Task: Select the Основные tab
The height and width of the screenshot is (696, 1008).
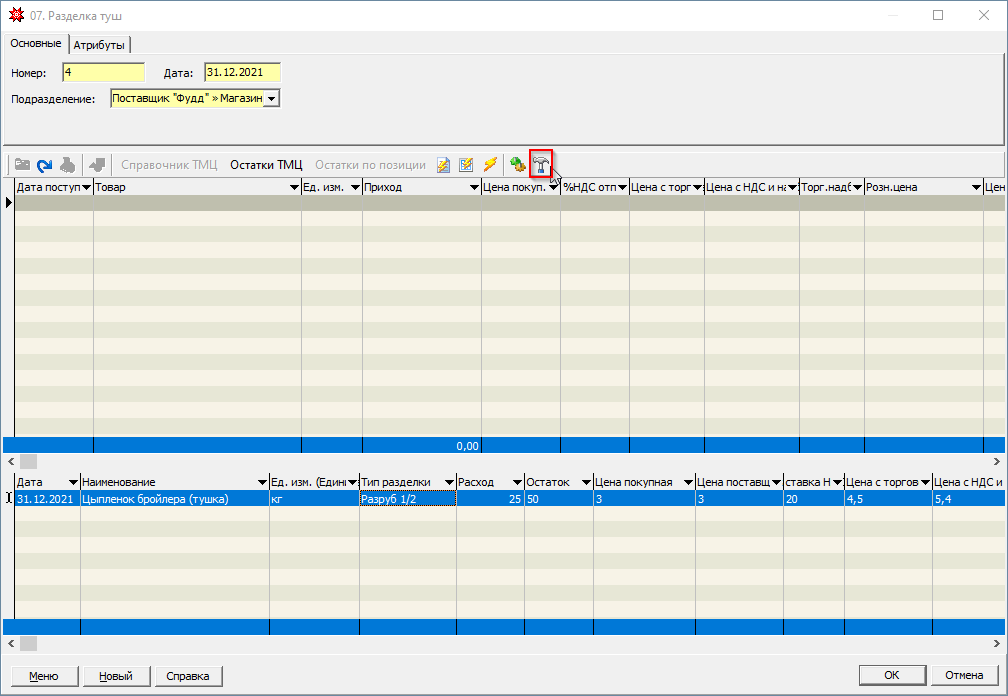Action: tap(35, 44)
